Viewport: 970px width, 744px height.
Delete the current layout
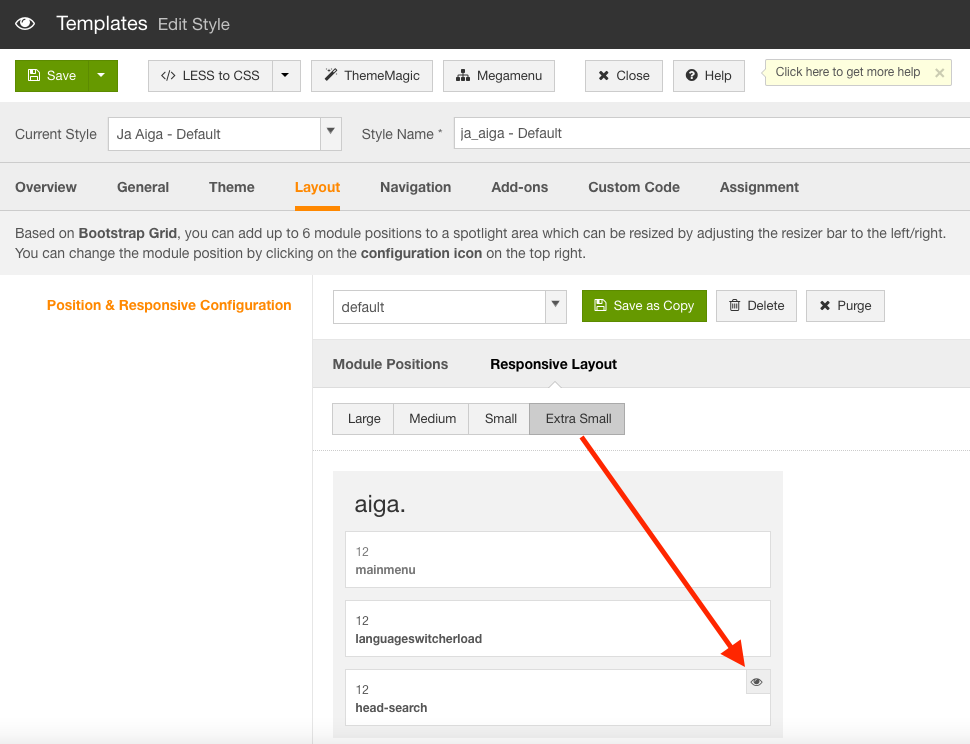coord(757,306)
